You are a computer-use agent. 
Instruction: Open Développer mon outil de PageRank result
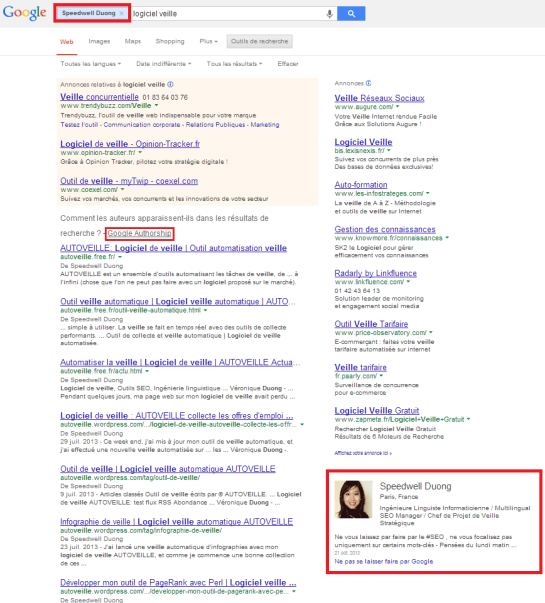(x=178, y=583)
